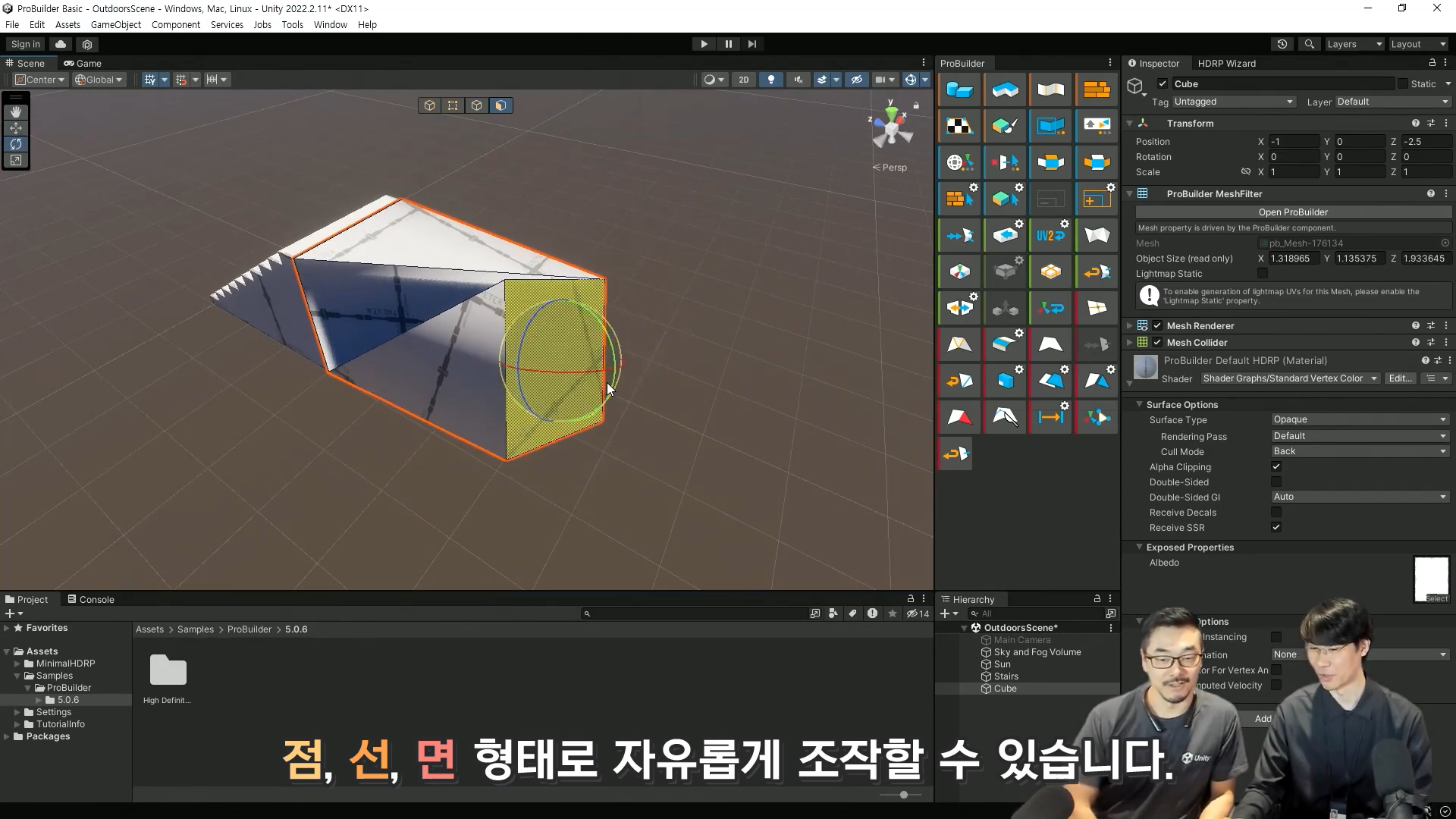The height and width of the screenshot is (819, 1456).
Task: Switch to ProBuilder face selection mode
Action: click(x=500, y=105)
